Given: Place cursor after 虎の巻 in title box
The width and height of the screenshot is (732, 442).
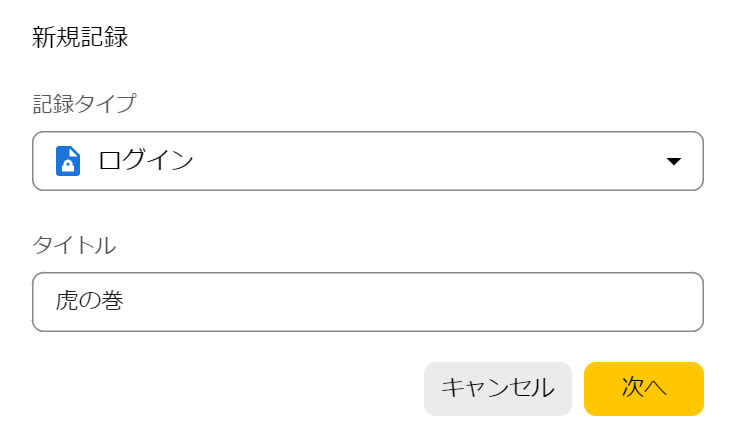Looking at the screenshot, I should (125, 301).
